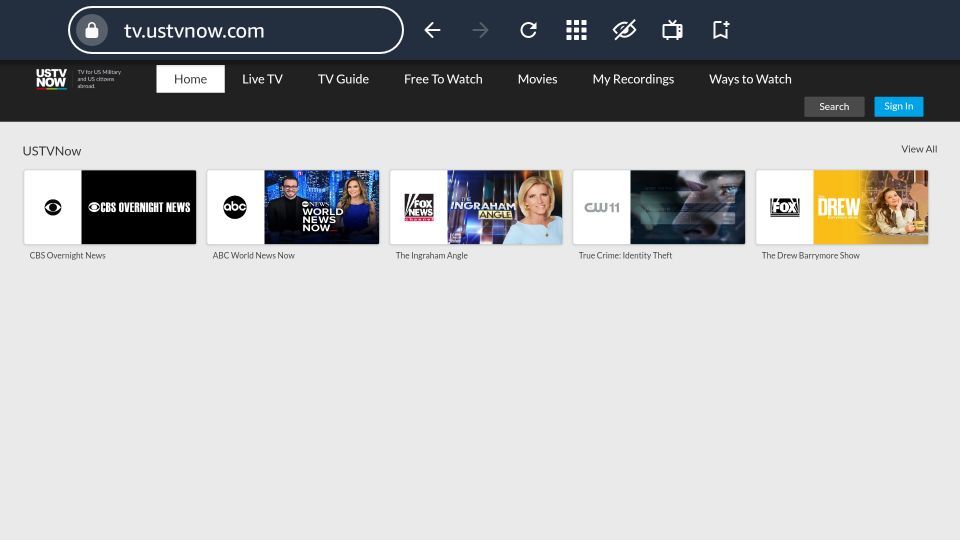Viewport: 960px width, 540px height.
Task: Open the Live TV tab
Action: click(262, 79)
